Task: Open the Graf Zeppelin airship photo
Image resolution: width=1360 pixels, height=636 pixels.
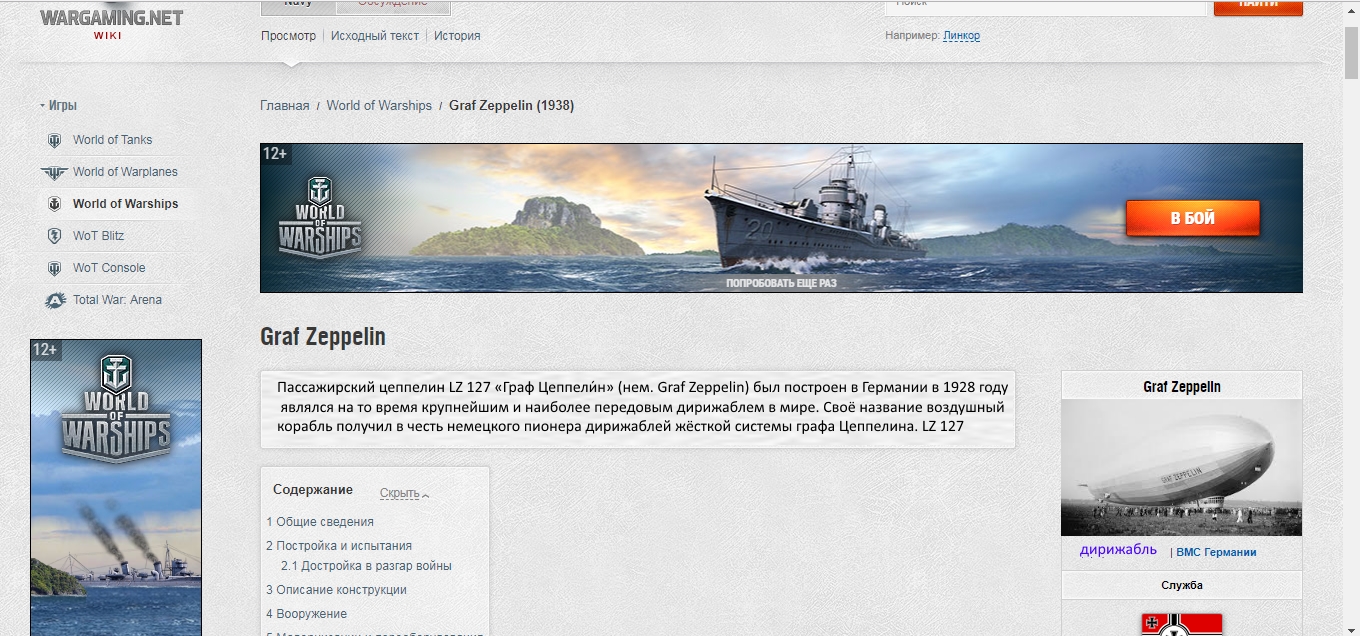Action: 1182,468
